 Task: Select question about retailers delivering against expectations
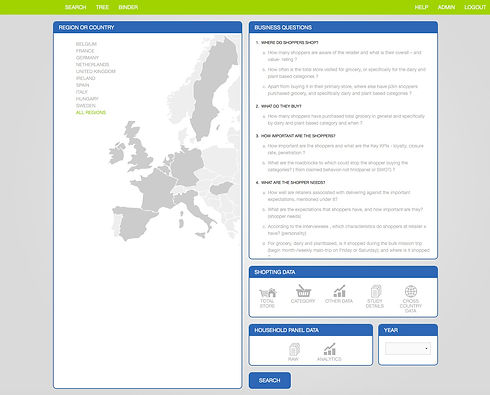pyautogui.click(x=339, y=196)
